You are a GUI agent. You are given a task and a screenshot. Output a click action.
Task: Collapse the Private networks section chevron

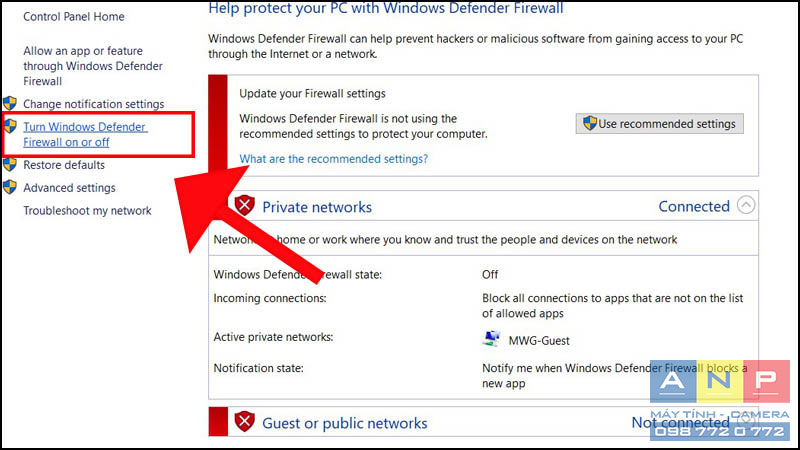tap(746, 205)
